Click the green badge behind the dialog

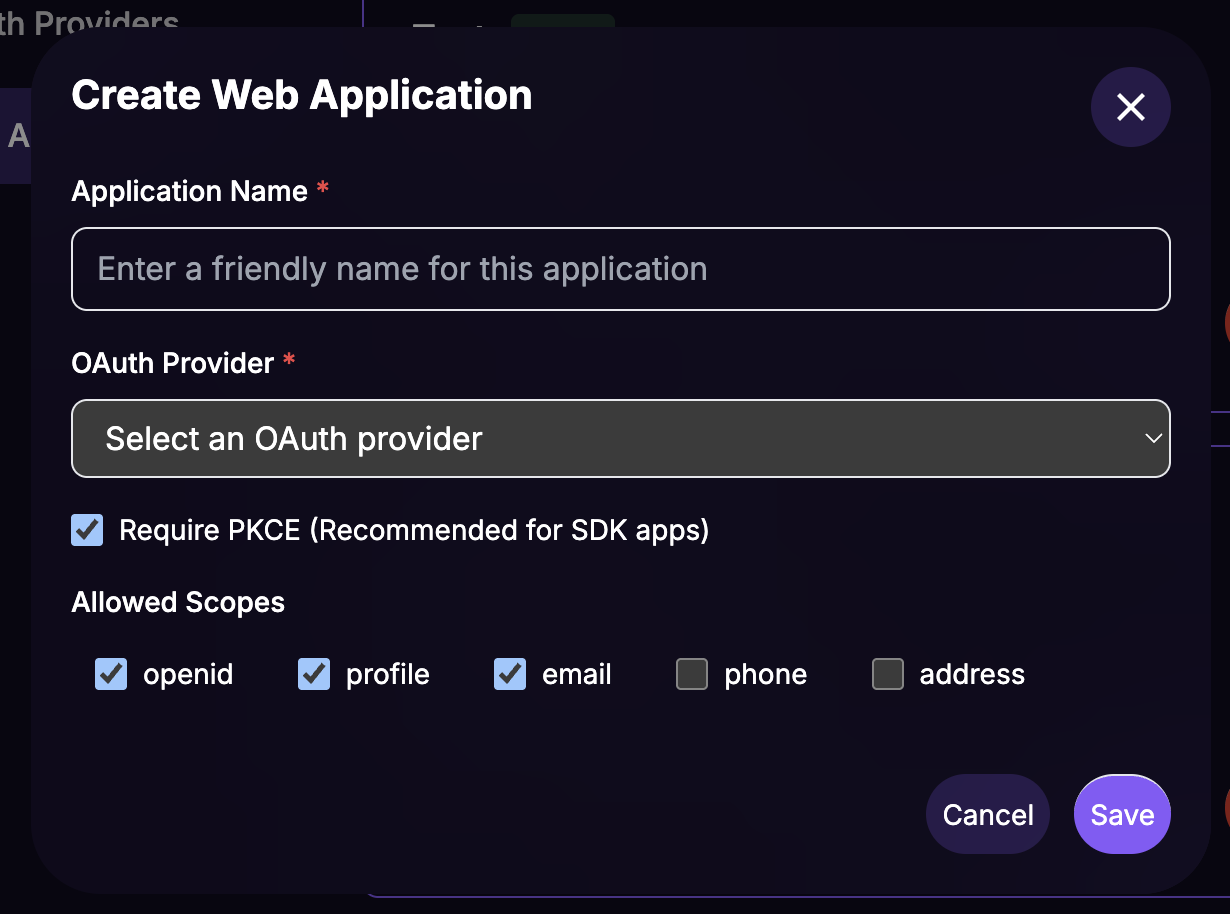[563, 18]
